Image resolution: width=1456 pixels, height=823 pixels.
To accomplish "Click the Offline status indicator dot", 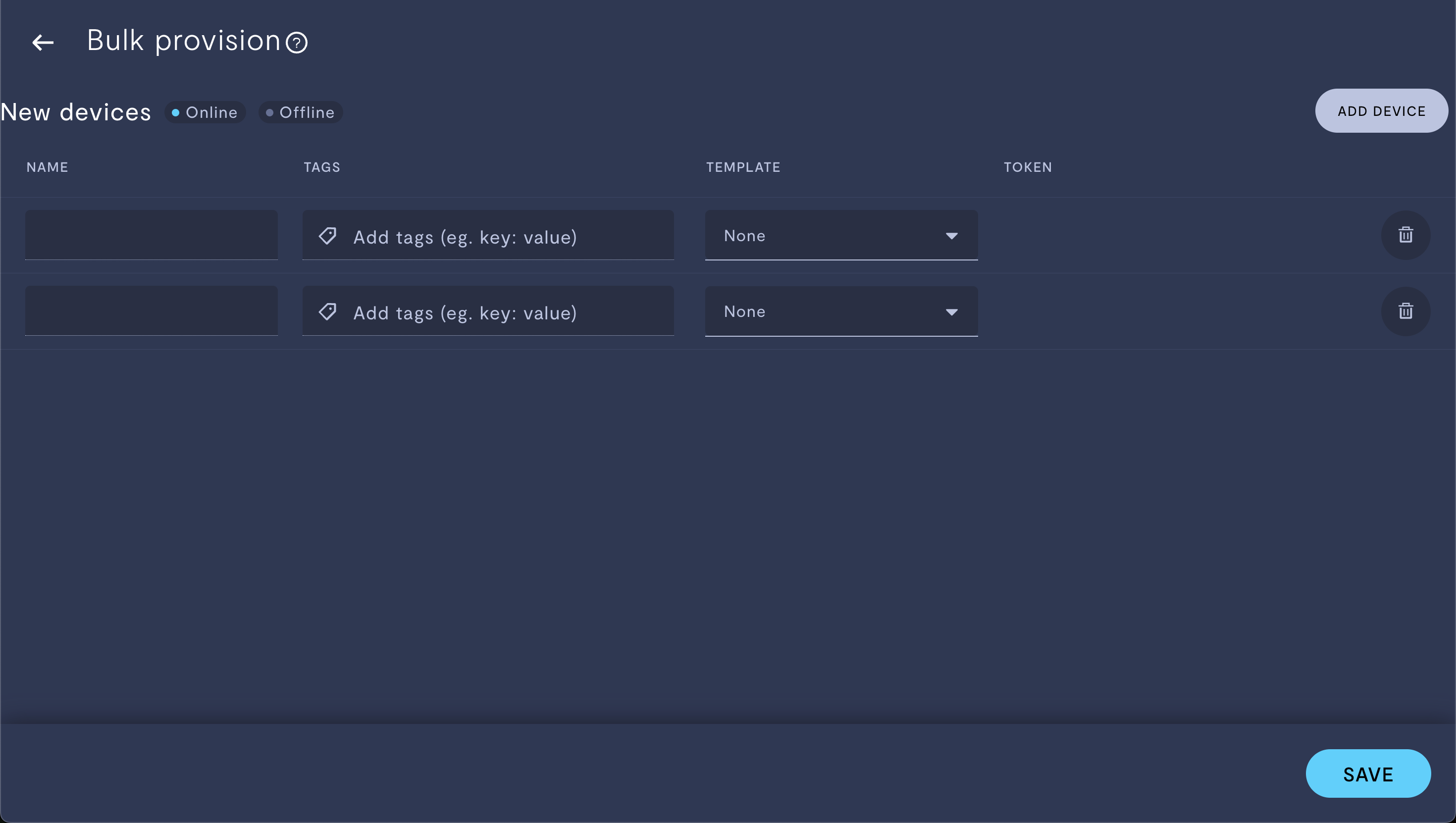I will 270,112.
